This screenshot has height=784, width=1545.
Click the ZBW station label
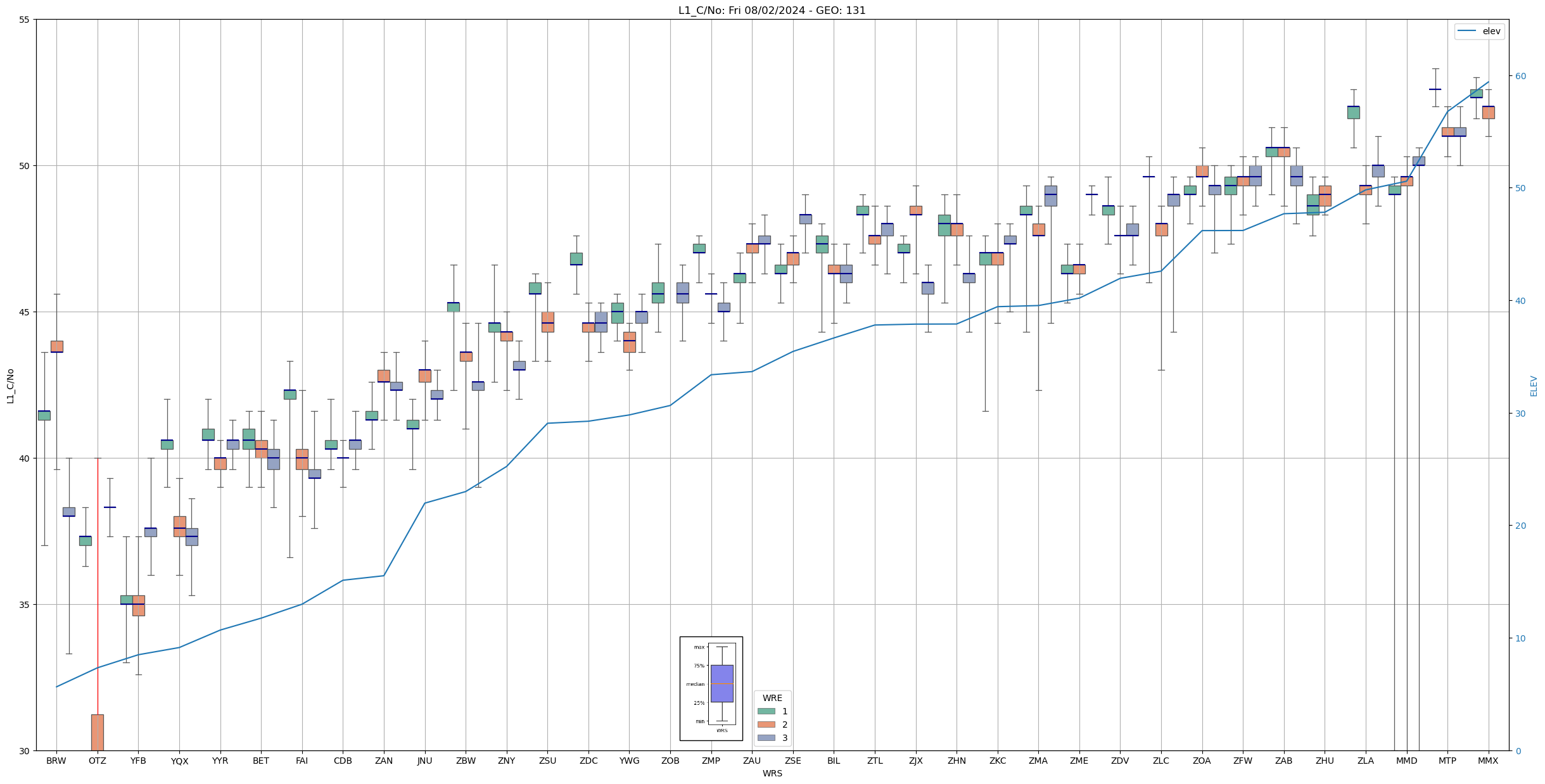point(466,761)
